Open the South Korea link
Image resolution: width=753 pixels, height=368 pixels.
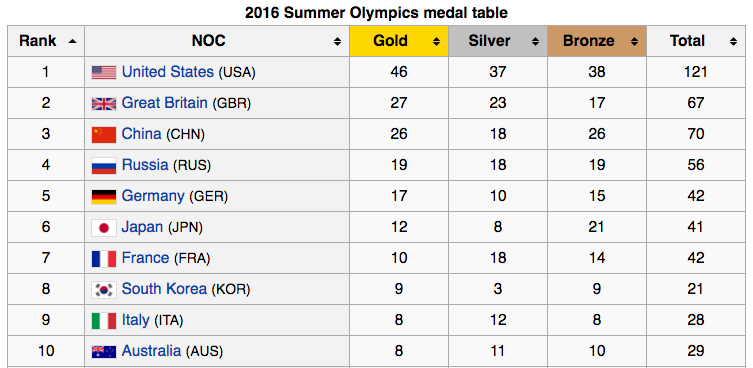(x=164, y=289)
